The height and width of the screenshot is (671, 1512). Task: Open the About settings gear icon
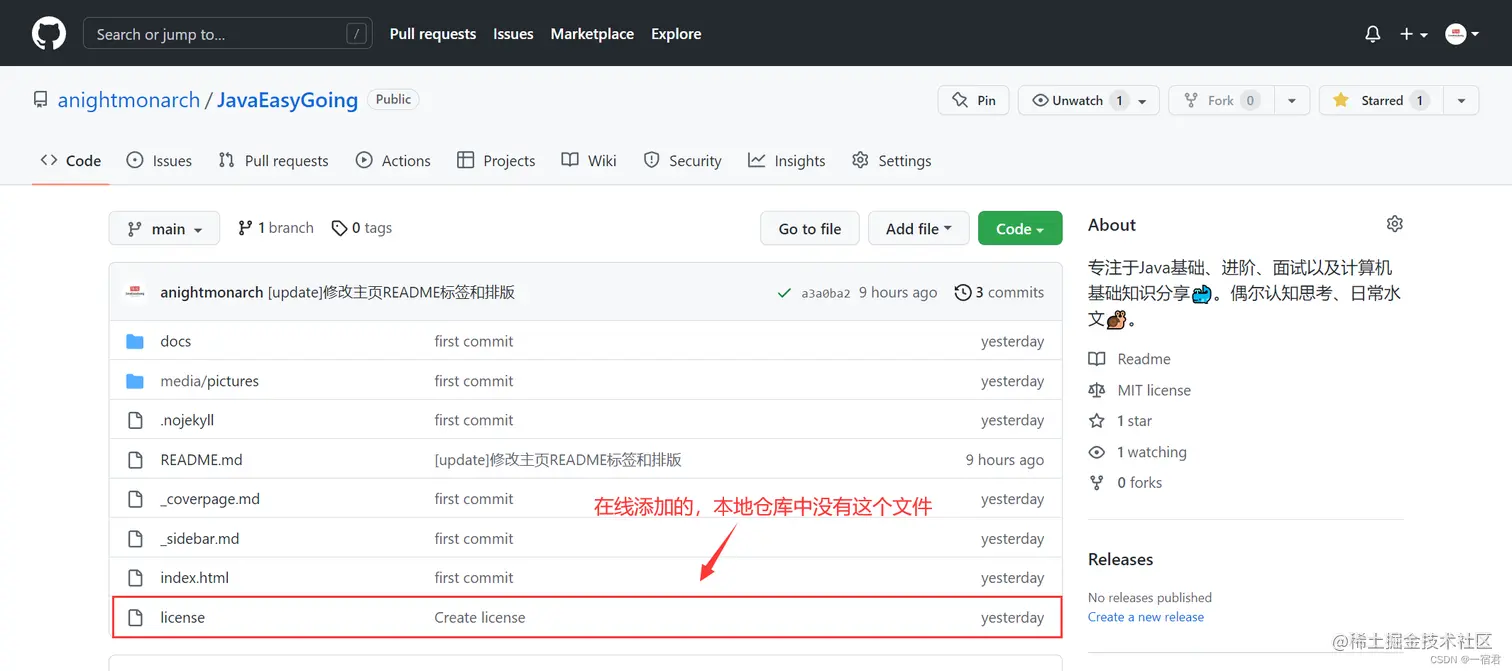[x=1395, y=224]
